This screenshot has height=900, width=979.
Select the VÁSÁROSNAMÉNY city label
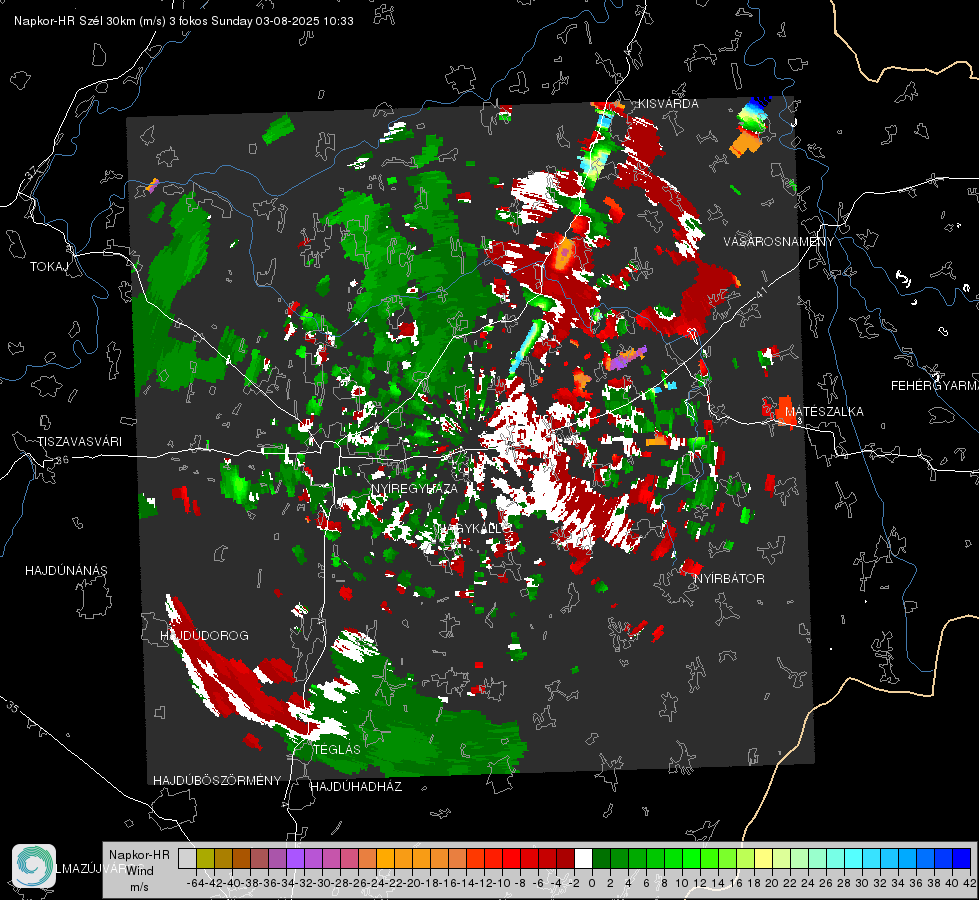(x=779, y=242)
